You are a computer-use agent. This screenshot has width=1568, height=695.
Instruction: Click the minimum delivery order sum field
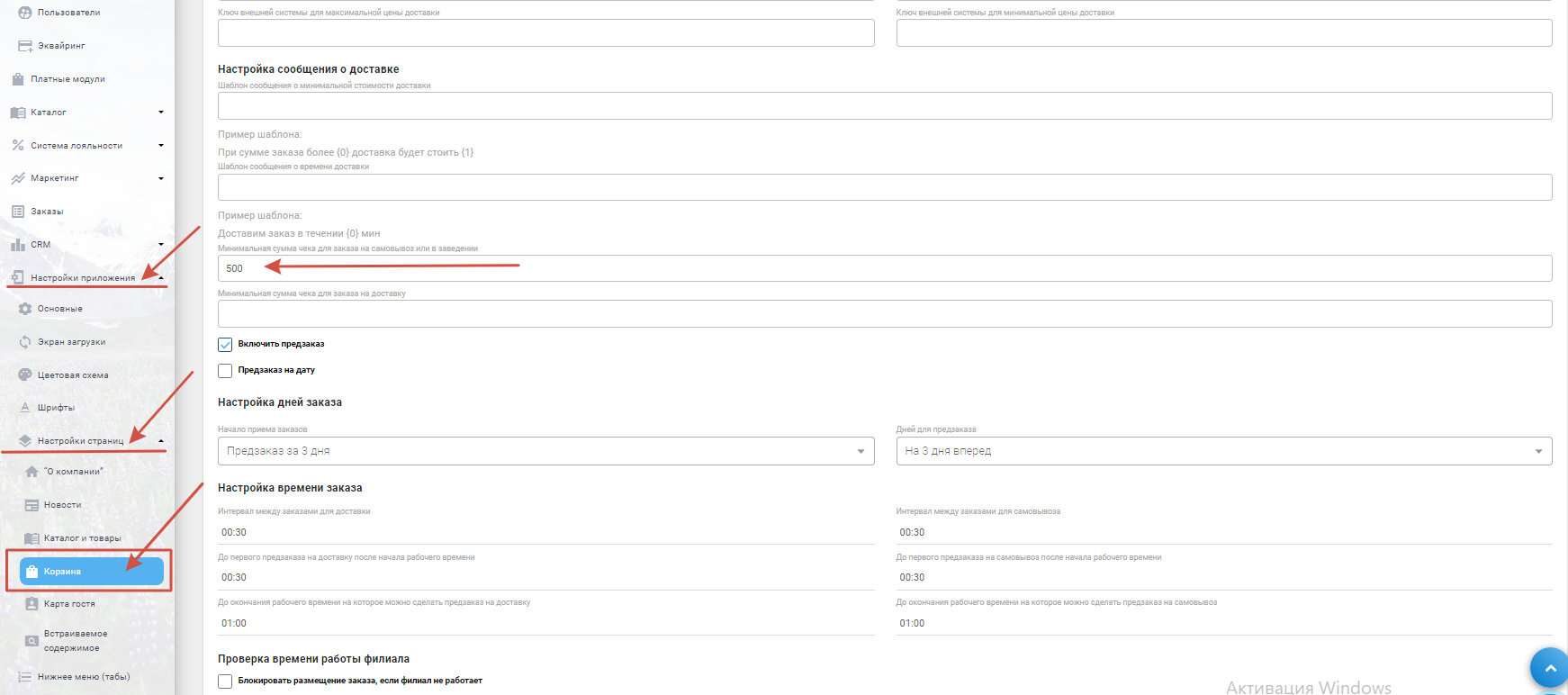click(x=884, y=314)
